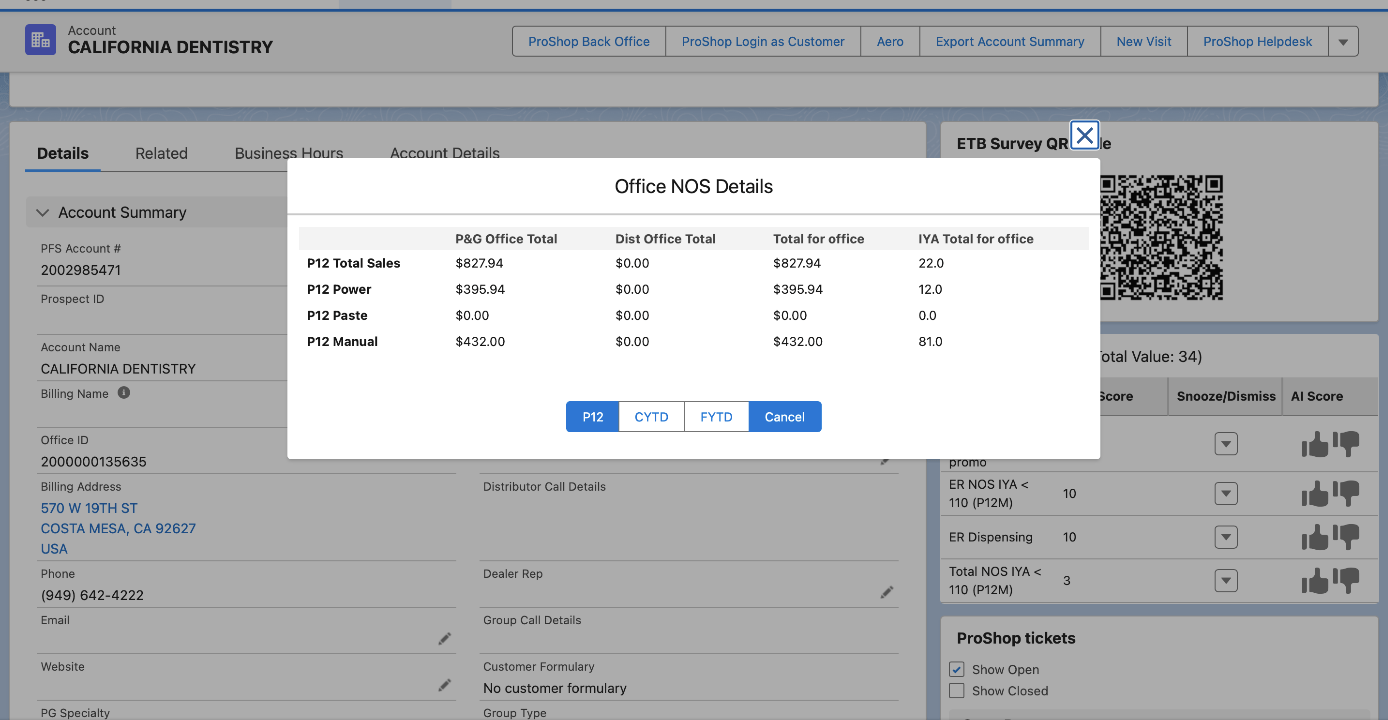Click the Email edit pencil icon
The width and height of the screenshot is (1388, 720).
click(445, 638)
